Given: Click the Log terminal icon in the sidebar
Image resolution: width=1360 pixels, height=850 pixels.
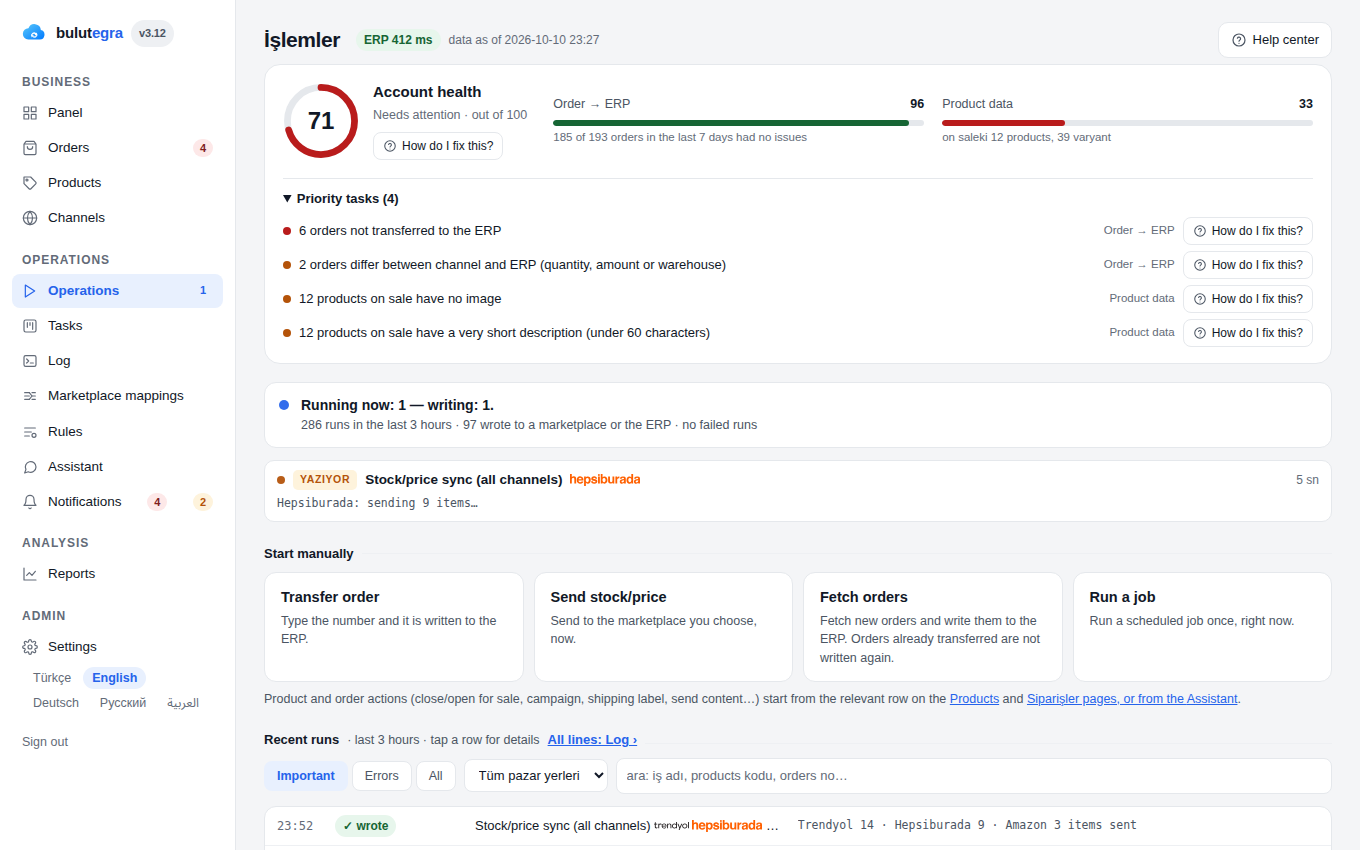Looking at the screenshot, I should (x=30, y=361).
